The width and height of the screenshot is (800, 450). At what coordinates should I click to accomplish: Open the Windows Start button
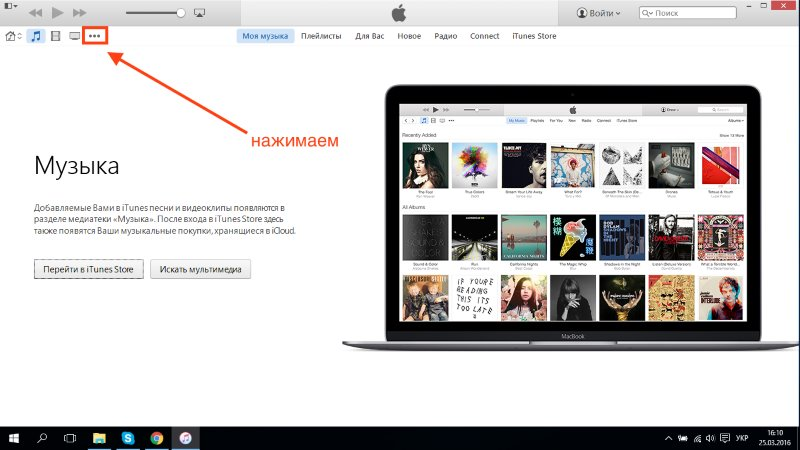14,438
